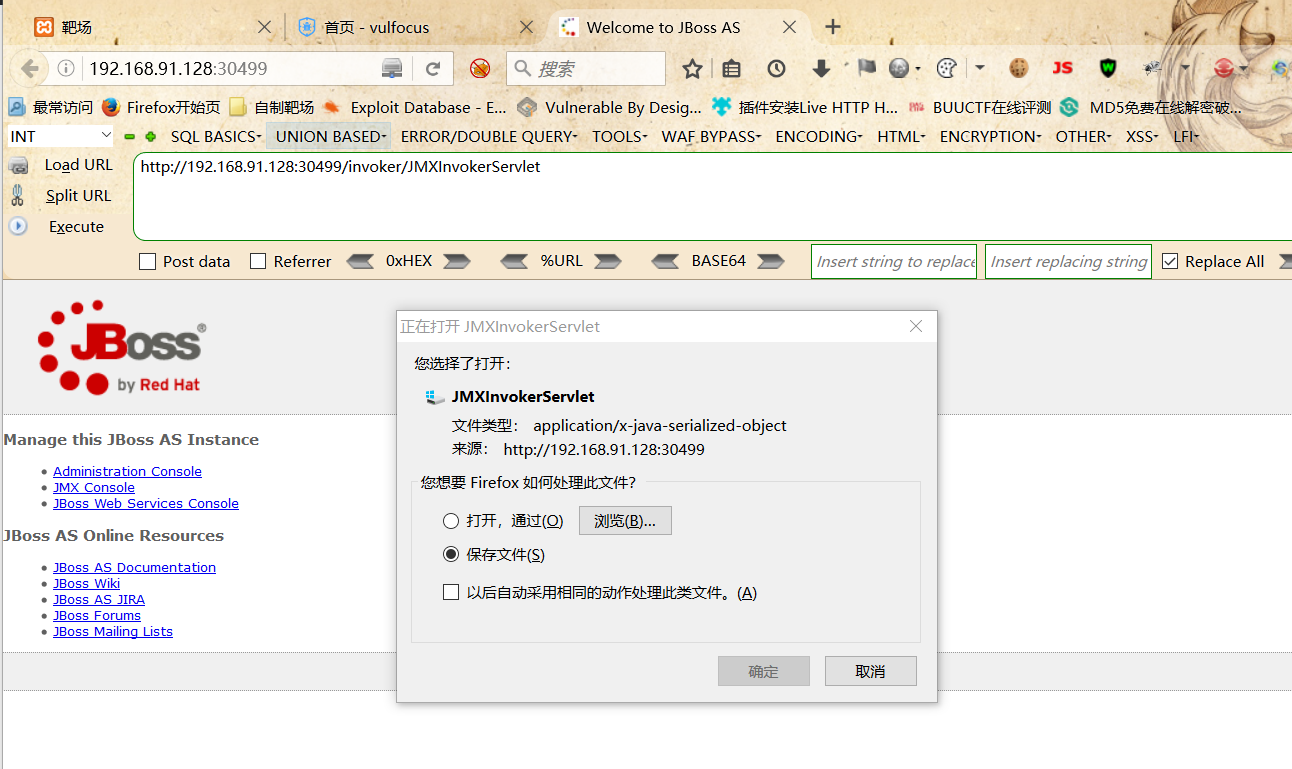Open the ERROR/DOUBLE QUERY dropdown menu
Screen dimensions: 1292x769
489,137
